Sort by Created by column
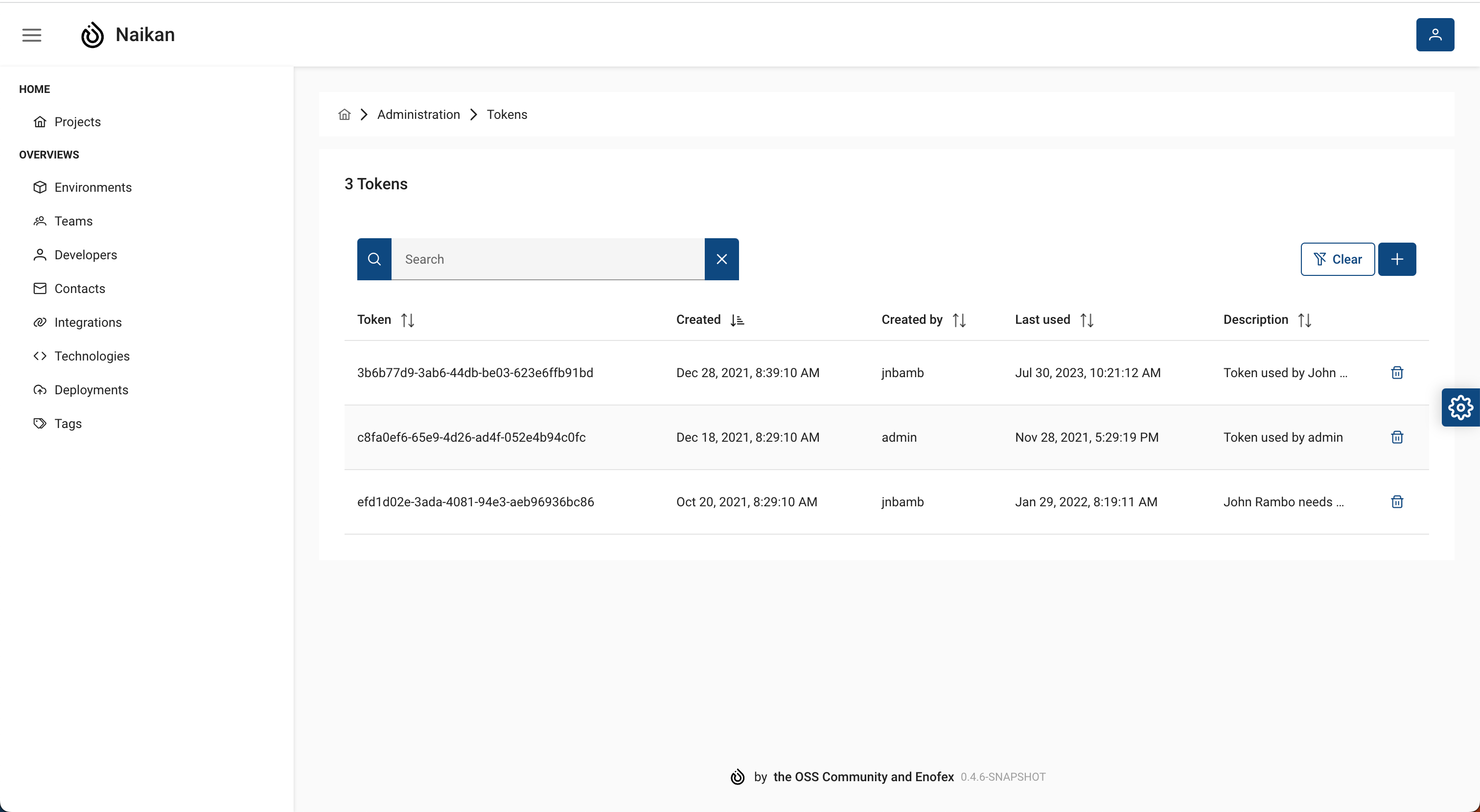The width and height of the screenshot is (1480, 812). pyautogui.click(x=959, y=320)
